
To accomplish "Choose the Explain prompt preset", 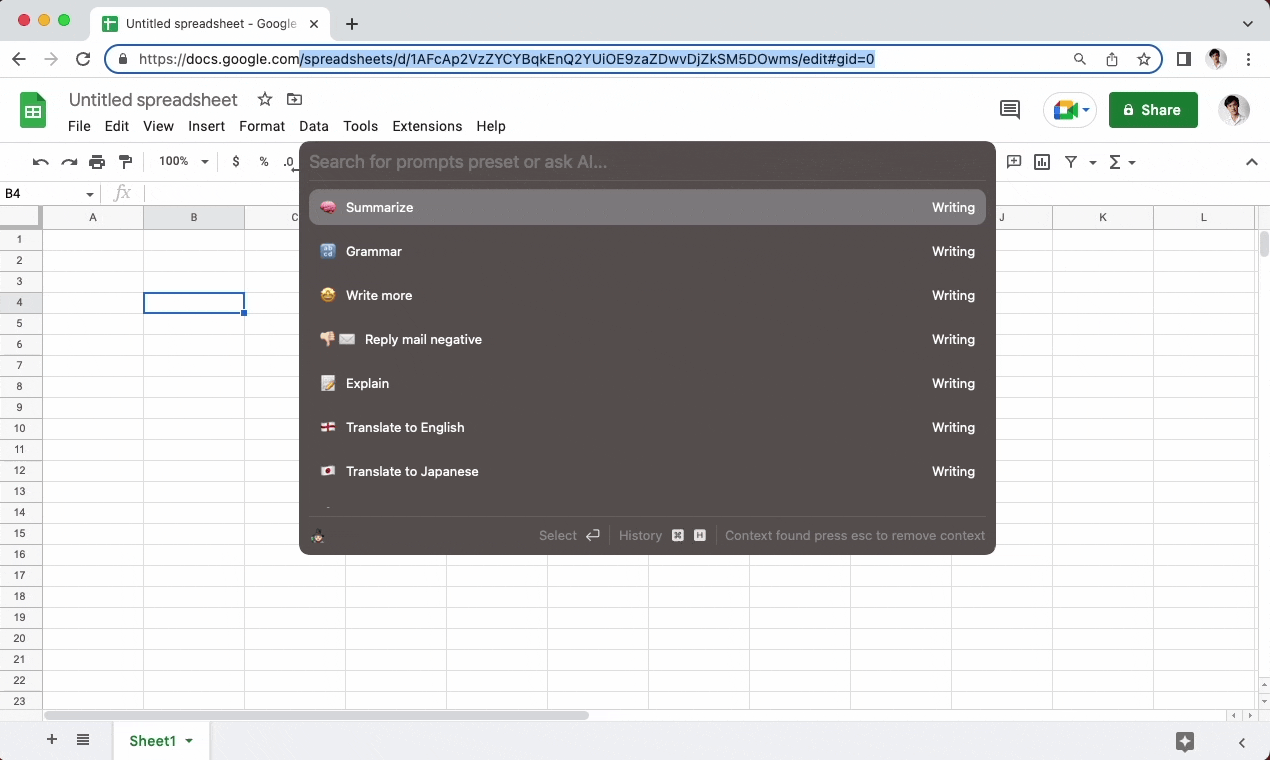I will click(647, 383).
